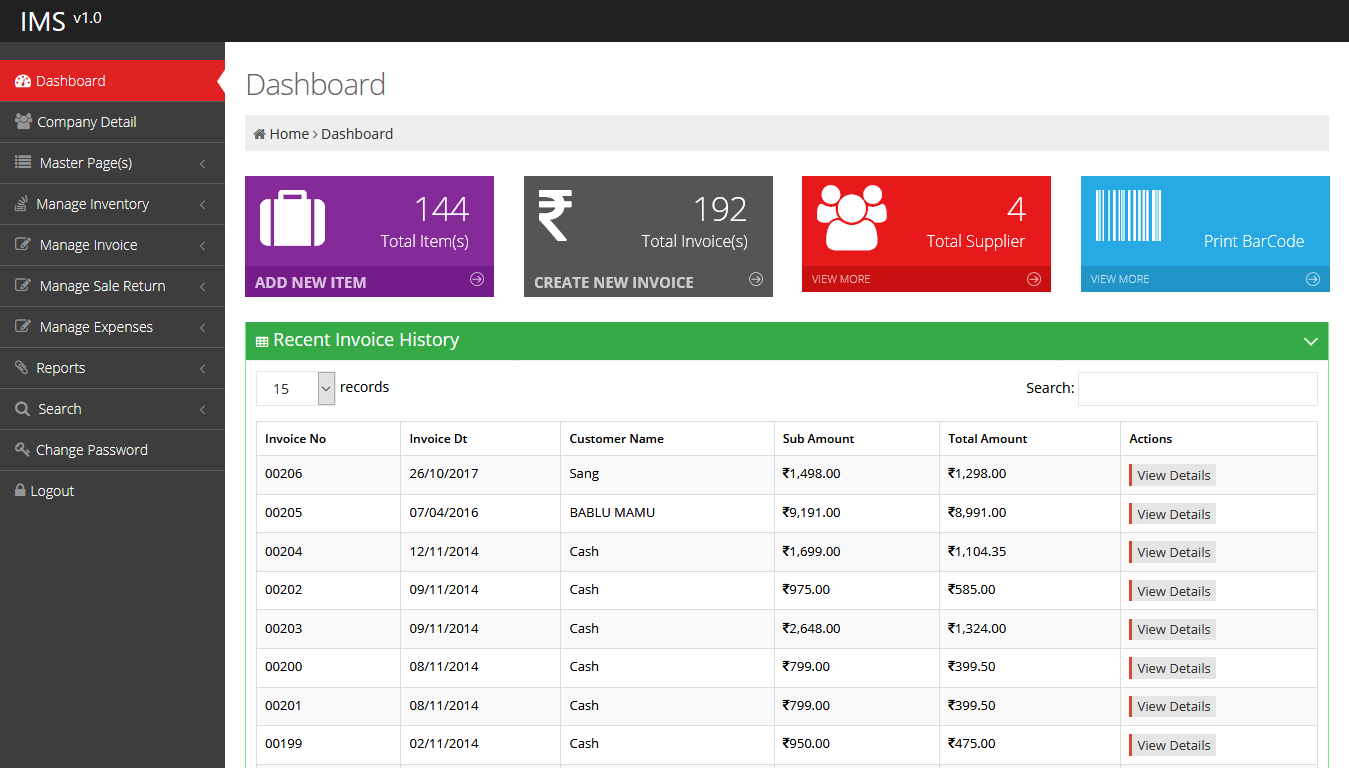
Task: Click the suitcase icon on Total Items card
Action: (x=292, y=218)
